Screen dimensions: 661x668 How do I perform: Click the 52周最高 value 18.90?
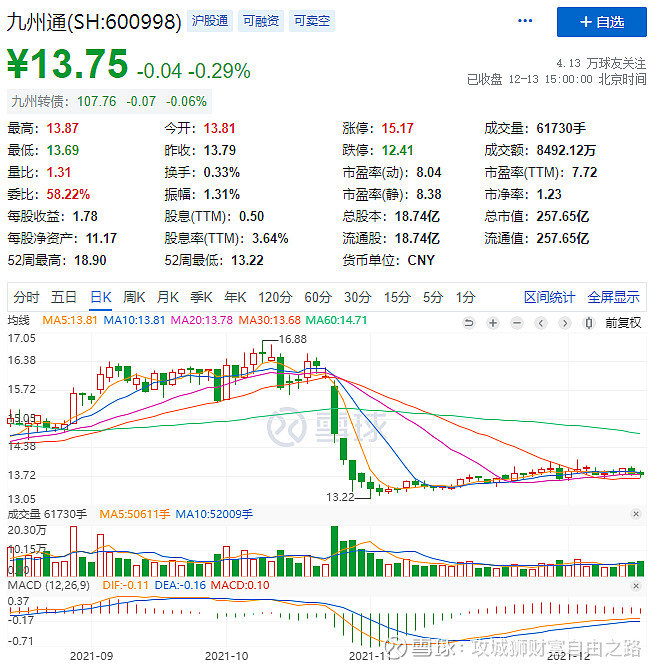[90, 260]
